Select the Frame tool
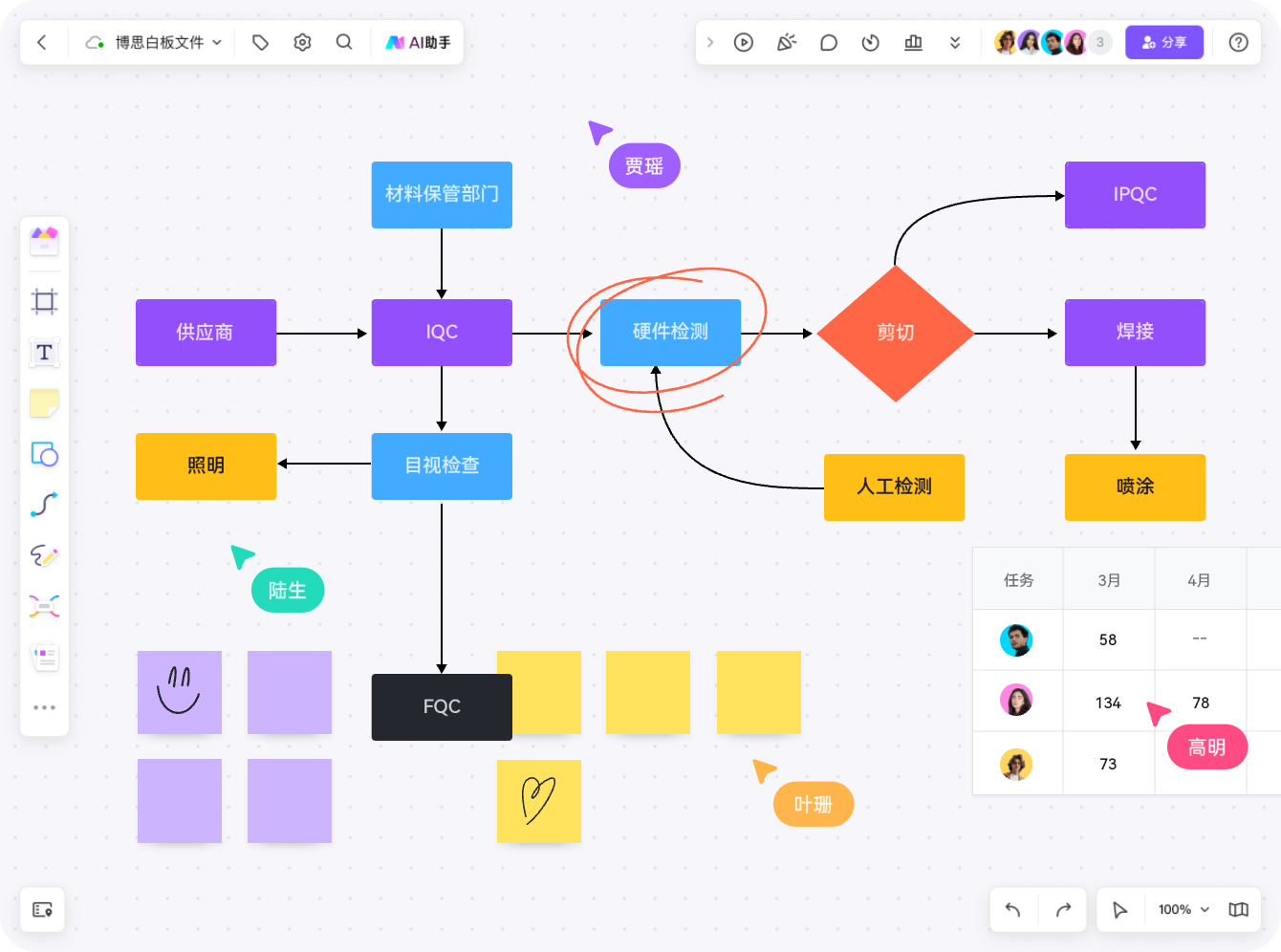This screenshot has height=952, width=1281. coord(44,302)
